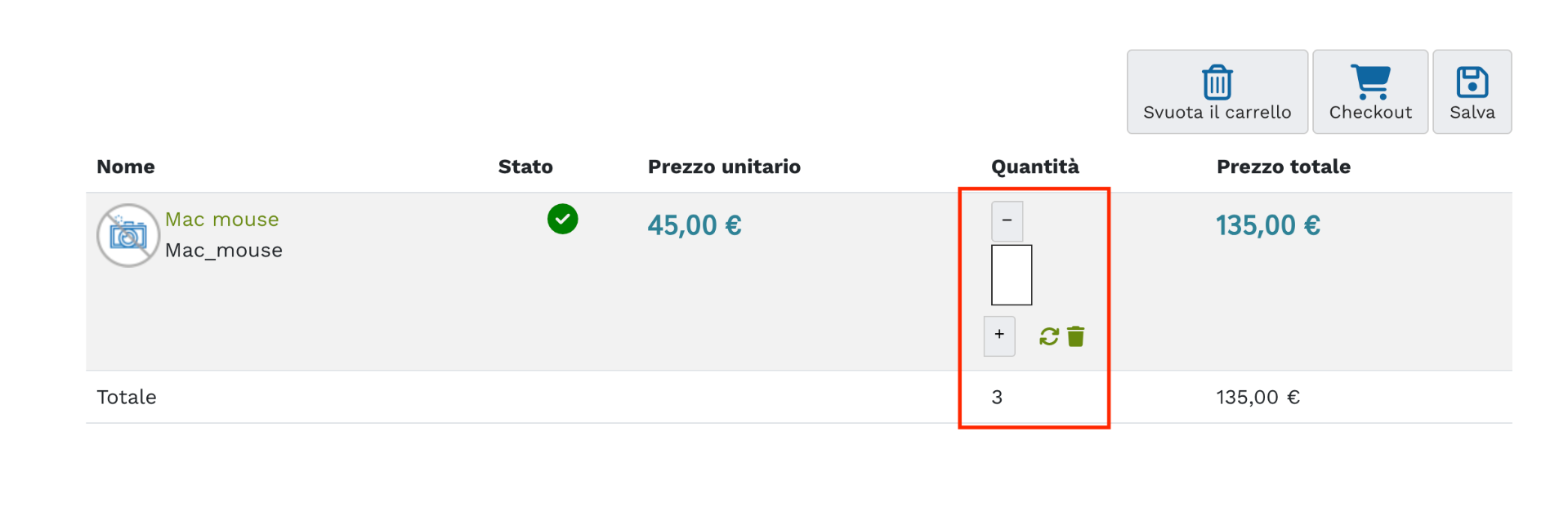The height and width of the screenshot is (516, 1568).
Task: Click the Nome column header
Action: tap(126, 167)
